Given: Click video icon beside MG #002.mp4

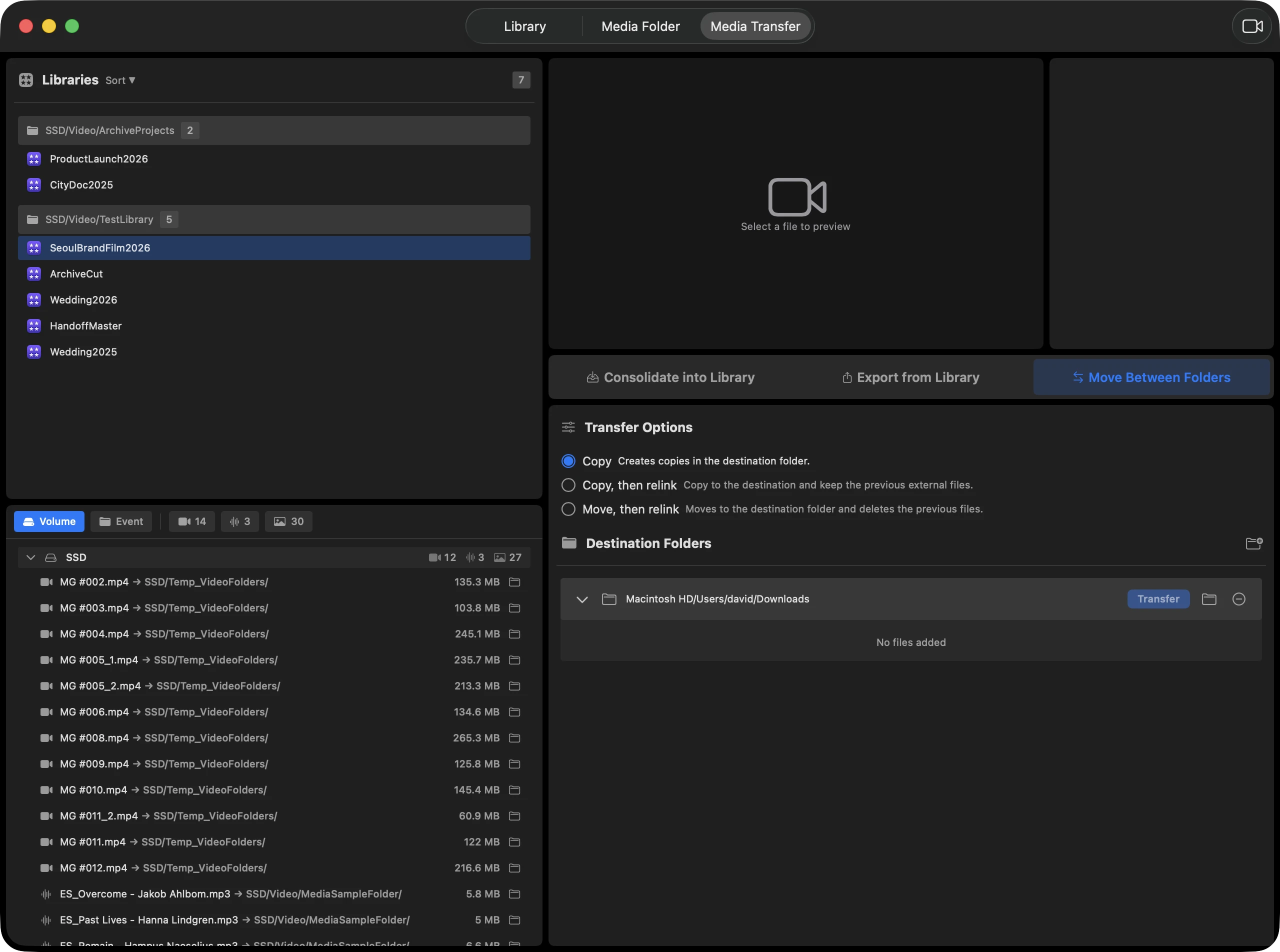Looking at the screenshot, I should click(46, 582).
